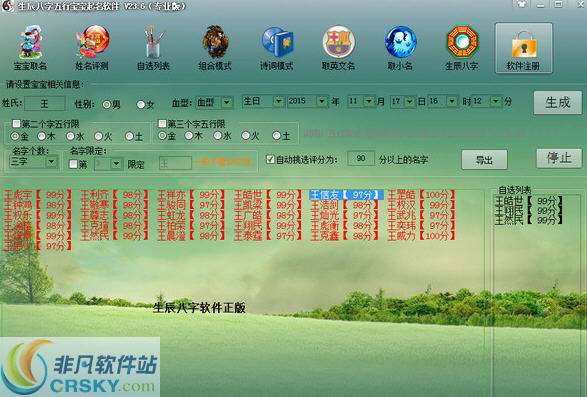Select result name 王虎衡 98分
This screenshot has width=587, height=397.
point(344,226)
